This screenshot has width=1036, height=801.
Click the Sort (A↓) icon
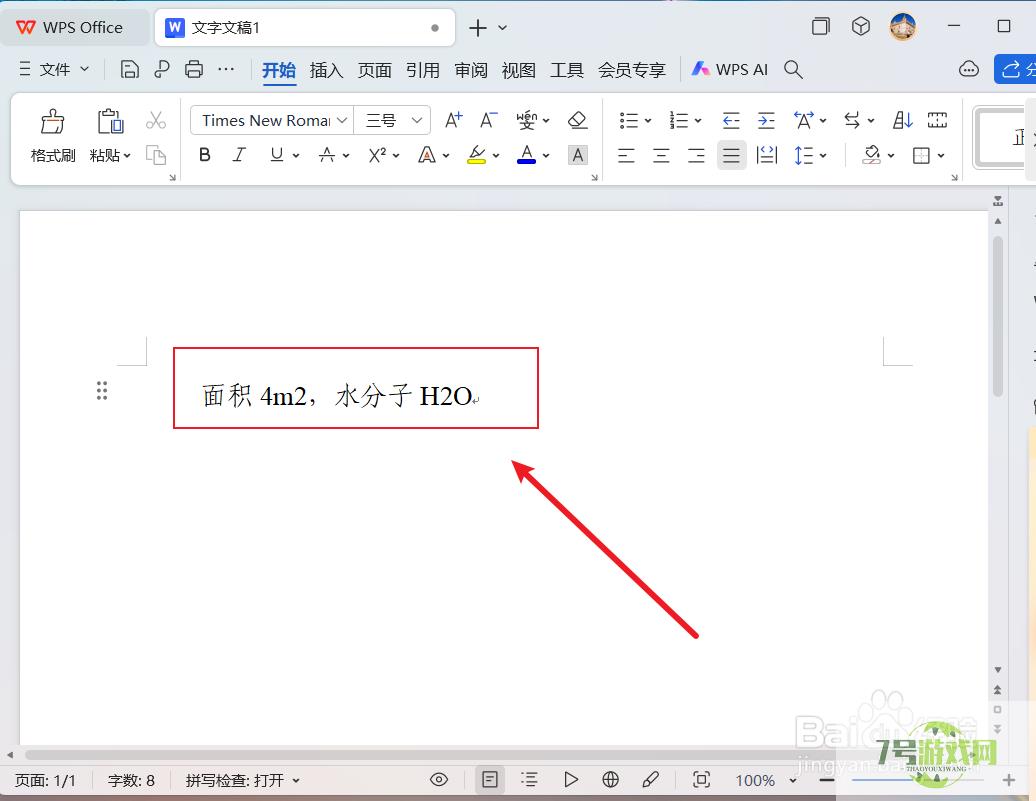(x=903, y=120)
